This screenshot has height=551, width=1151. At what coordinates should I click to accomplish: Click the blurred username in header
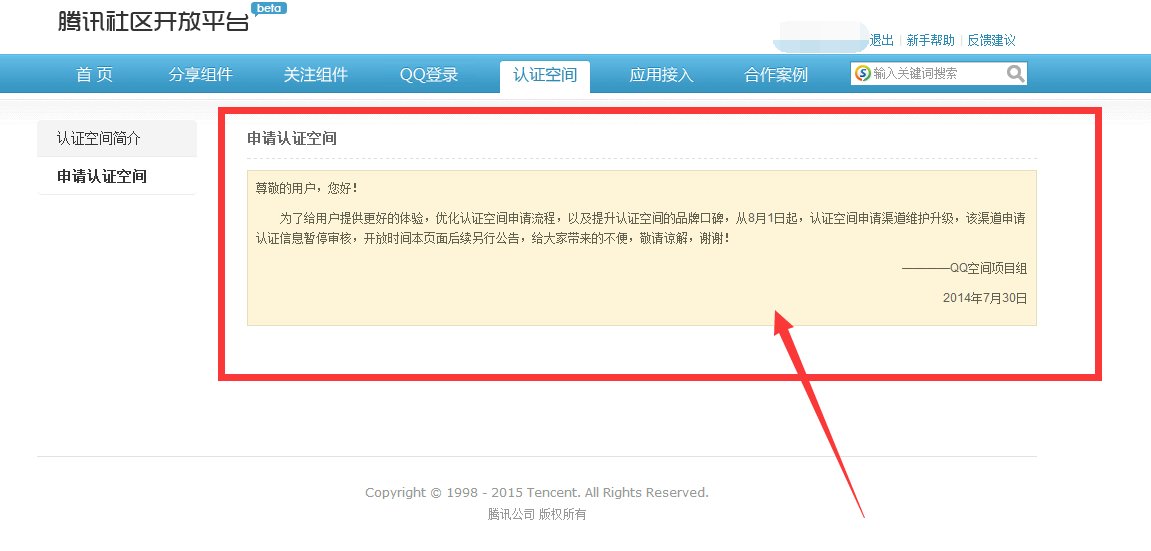pyautogui.click(x=821, y=37)
